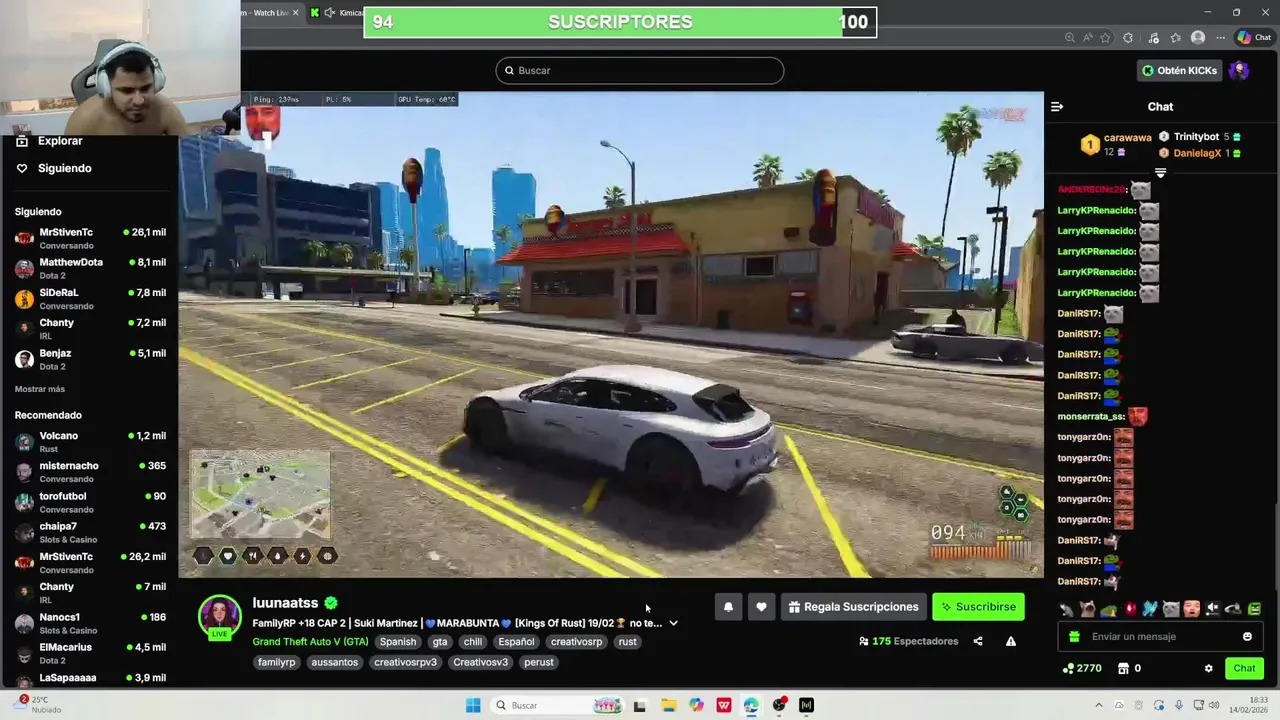Collapse the chat panel with the arrow icon
1280x720 pixels.
(x=1057, y=107)
